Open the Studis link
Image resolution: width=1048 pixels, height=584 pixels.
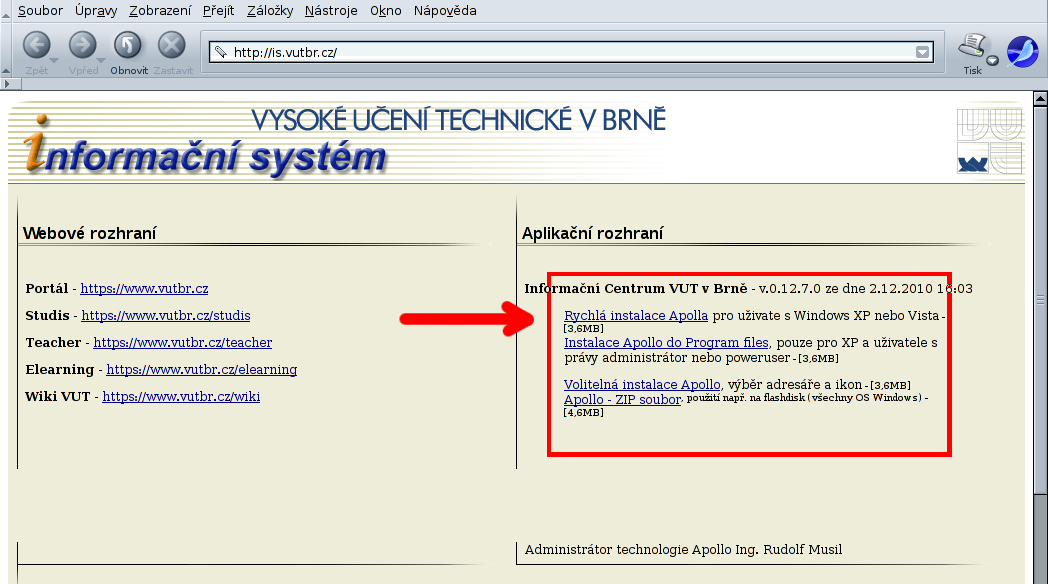coord(166,315)
